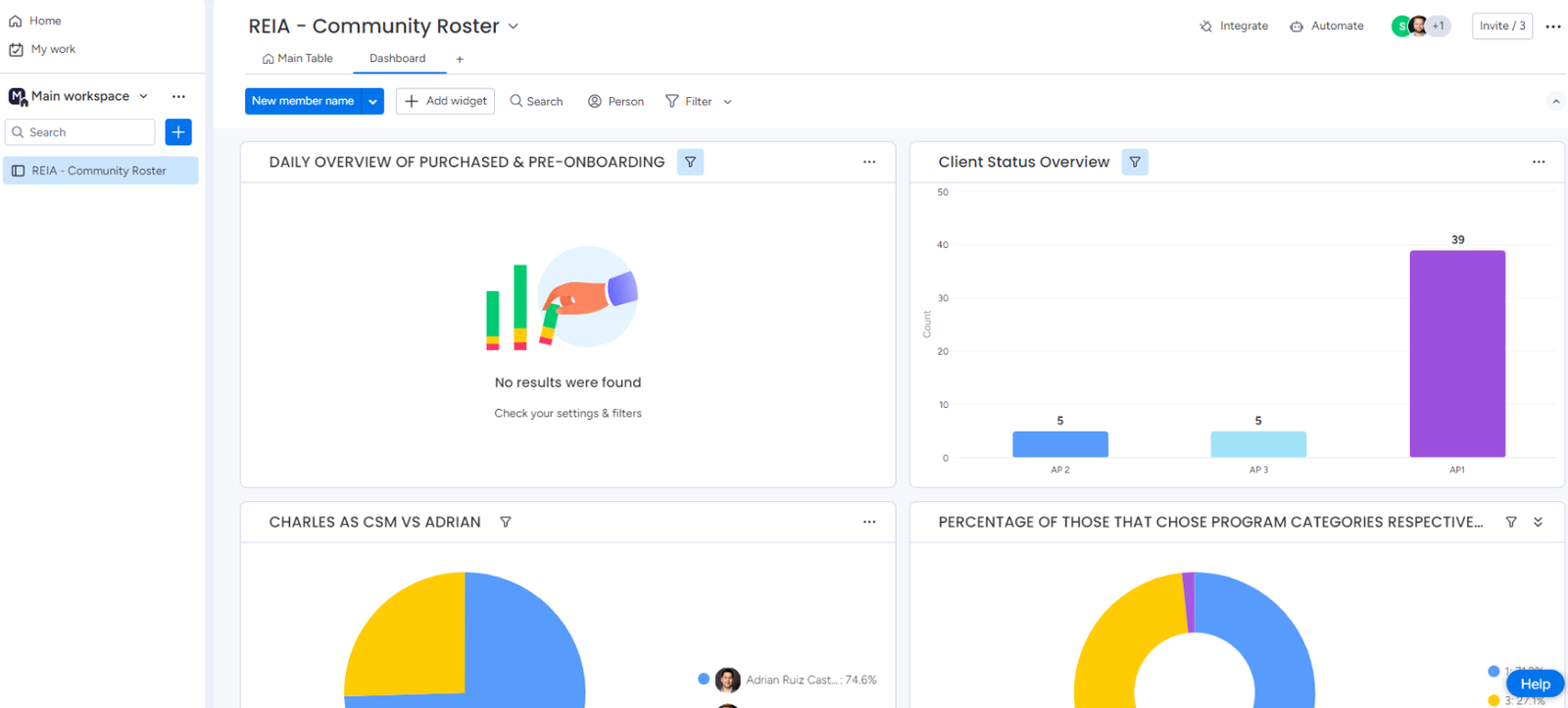
Task: Click Client Status Overview filter icon
Action: (1135, 162)
